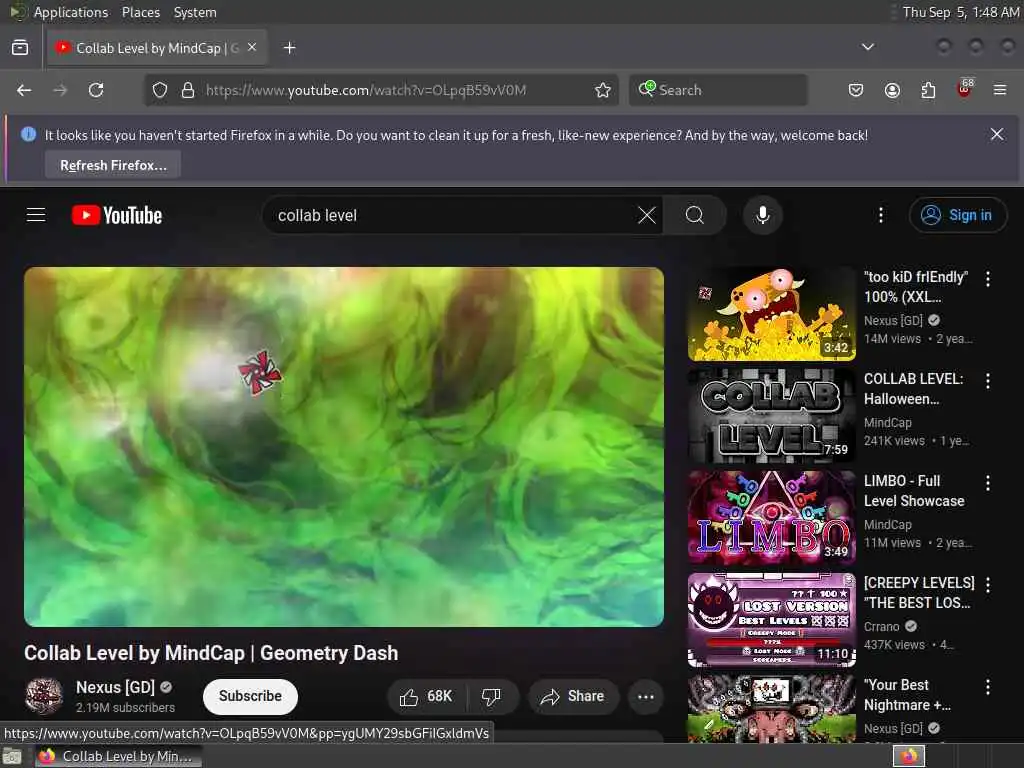Click the YouTube search magnifier button

click(695, 215)
